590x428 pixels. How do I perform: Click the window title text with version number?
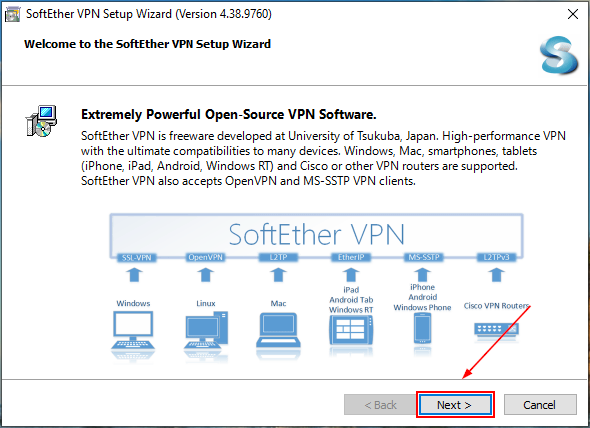click(149, 14)
